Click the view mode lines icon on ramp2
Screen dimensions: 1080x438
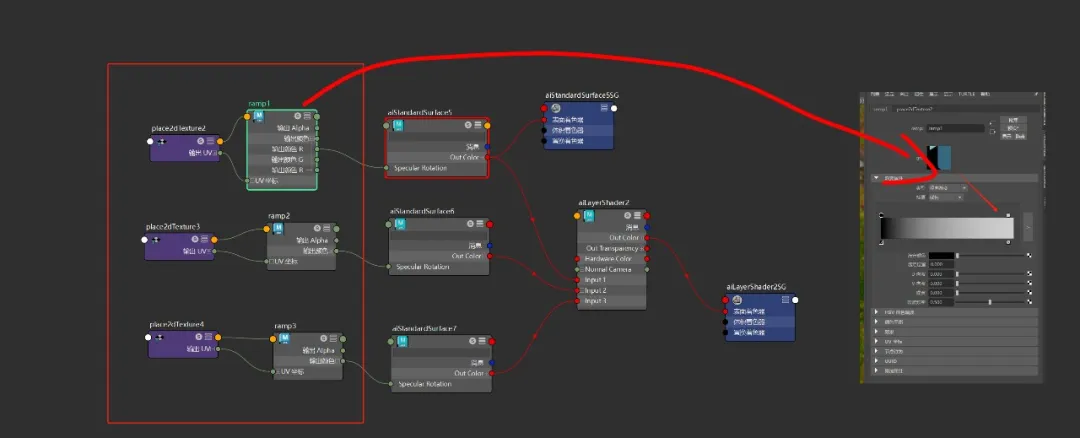(327, 229)
